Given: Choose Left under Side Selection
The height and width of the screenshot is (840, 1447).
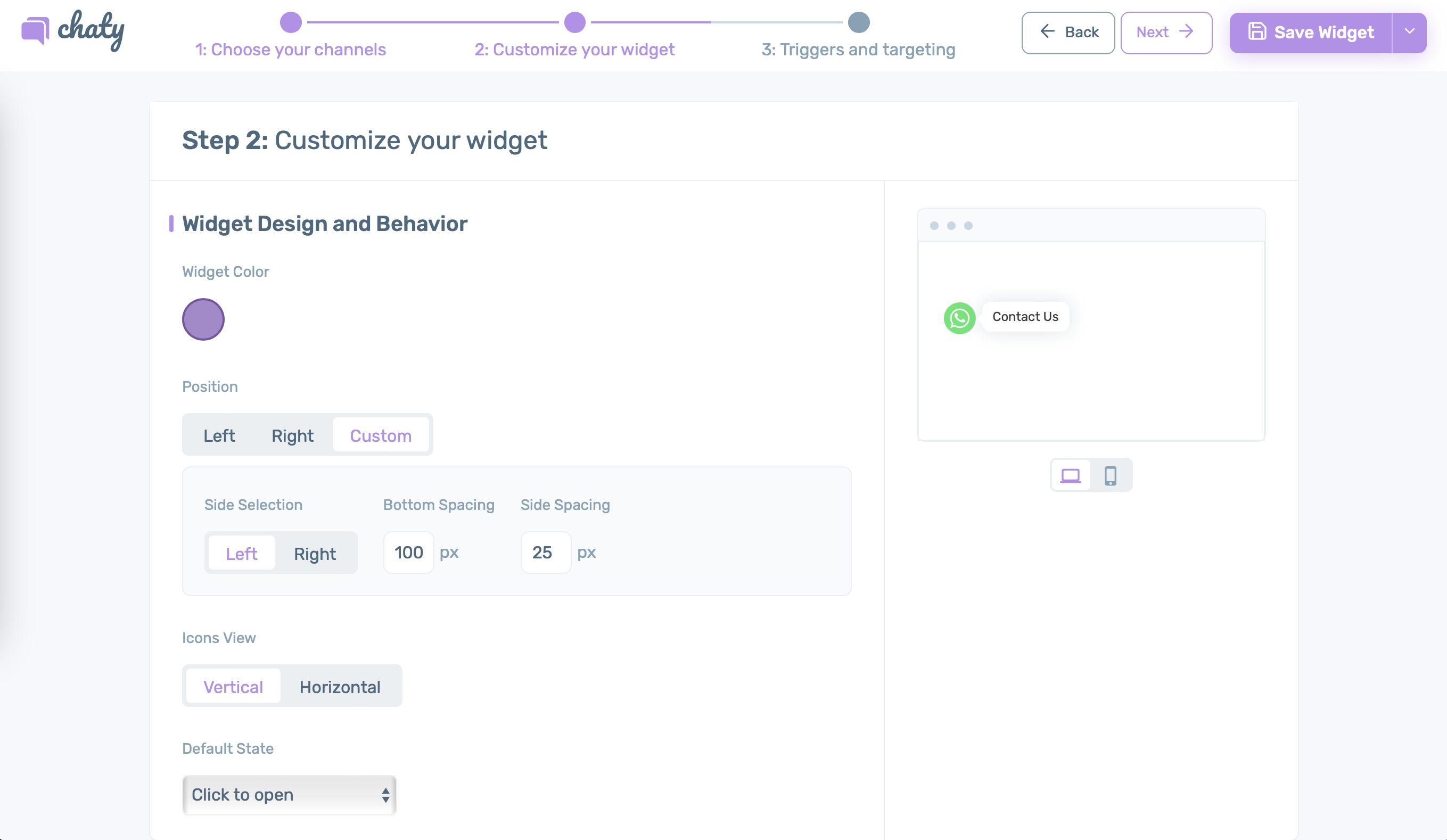Looking at the screenshot, I should coord(241,553).
